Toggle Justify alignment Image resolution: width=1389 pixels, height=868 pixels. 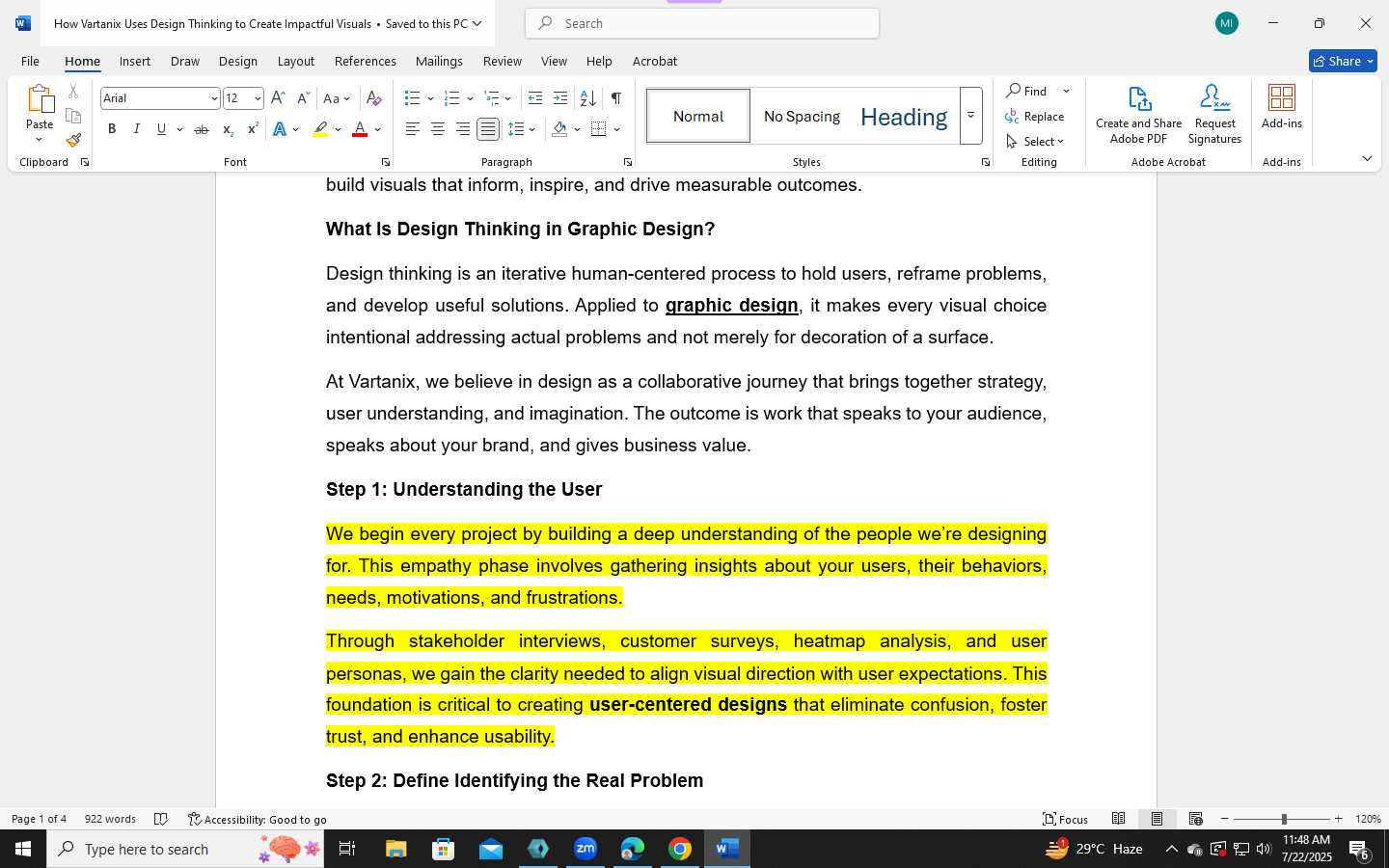point(488,129)
